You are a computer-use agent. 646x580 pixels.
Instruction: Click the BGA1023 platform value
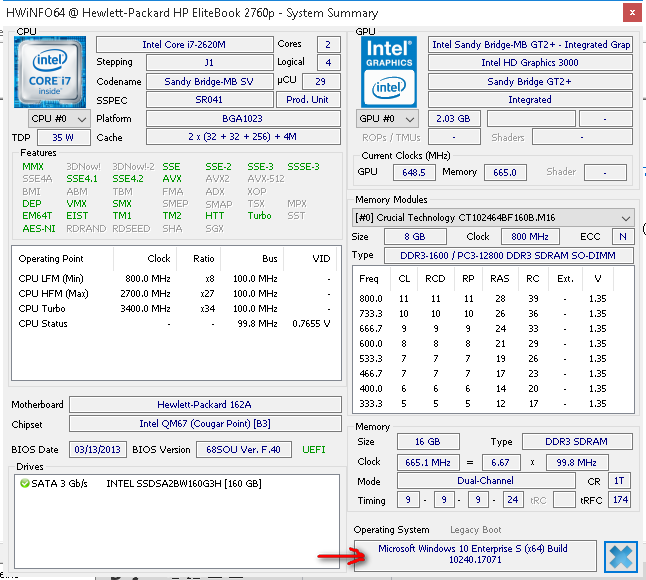(x=243, y=119)
